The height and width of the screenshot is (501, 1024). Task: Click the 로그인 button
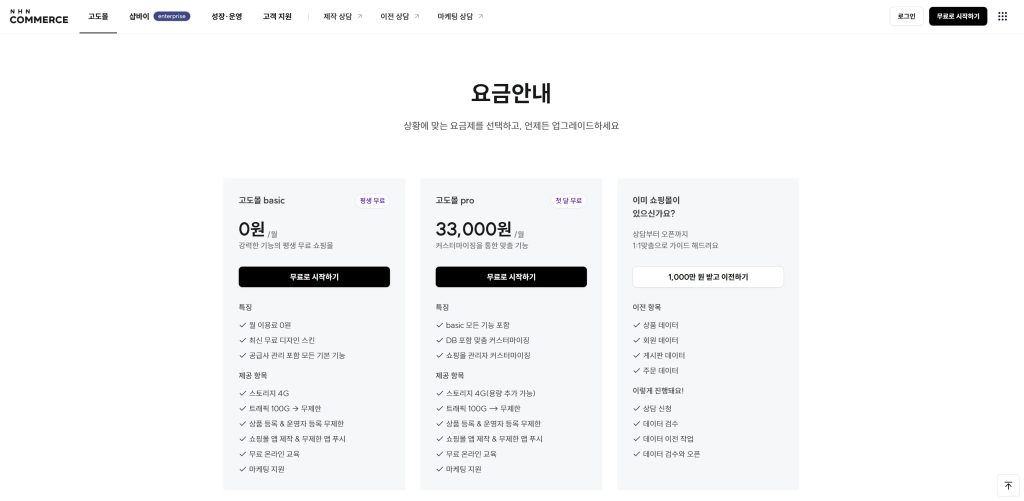pos(906,16)
